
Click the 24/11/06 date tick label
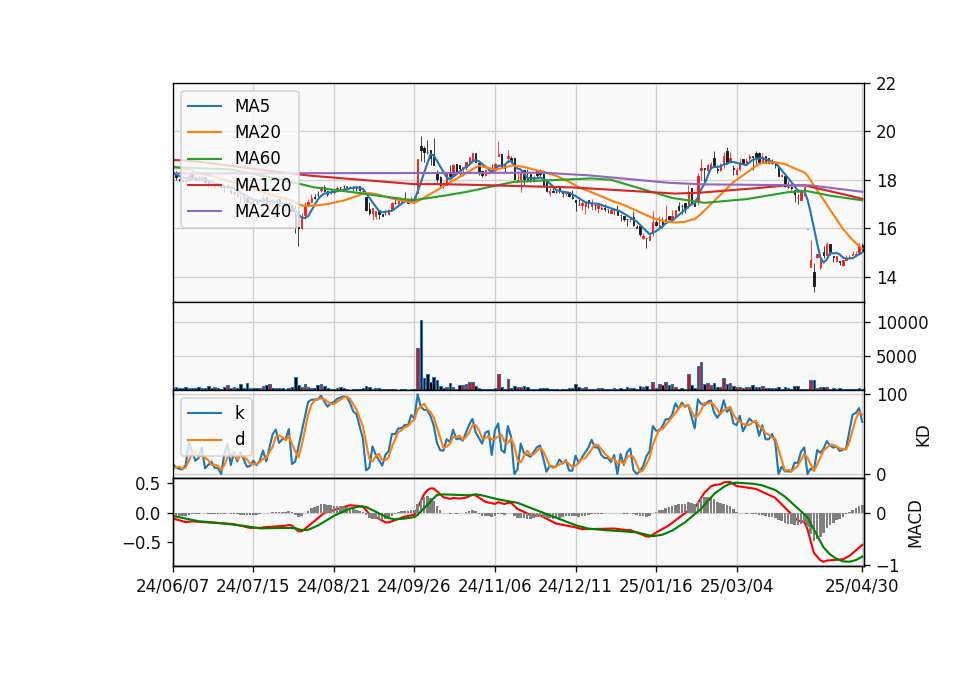[x=495, y=586]
